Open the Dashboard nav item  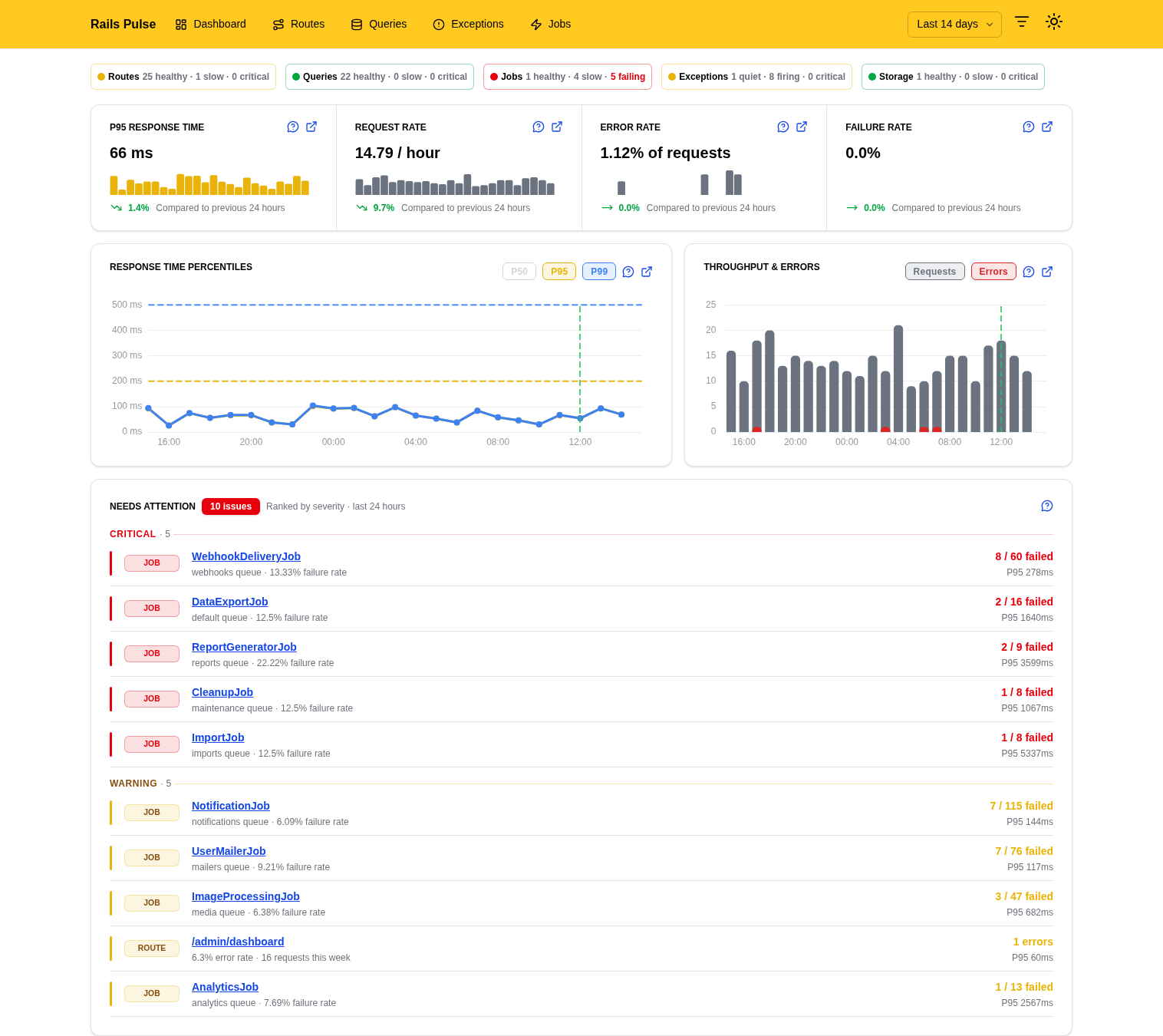pos(210,24)
